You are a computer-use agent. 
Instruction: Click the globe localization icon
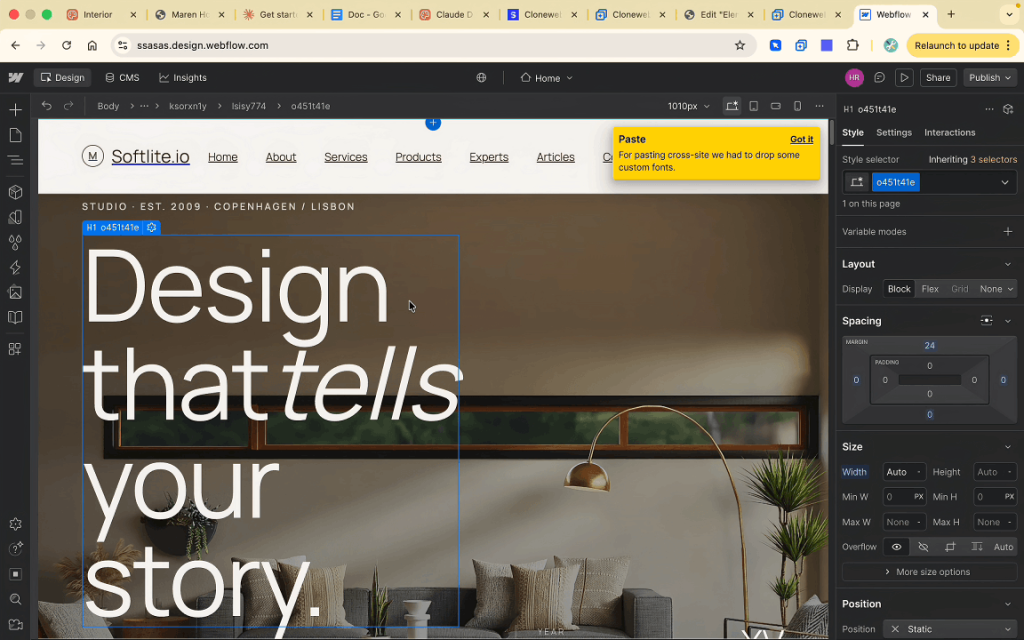[x=481, y=78]
